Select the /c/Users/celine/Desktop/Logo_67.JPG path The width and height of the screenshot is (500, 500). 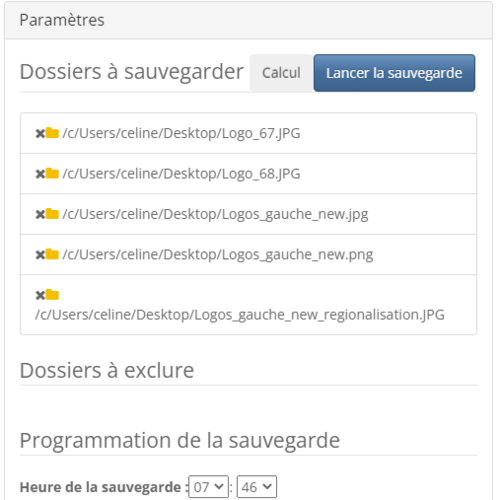click(181, 133)
